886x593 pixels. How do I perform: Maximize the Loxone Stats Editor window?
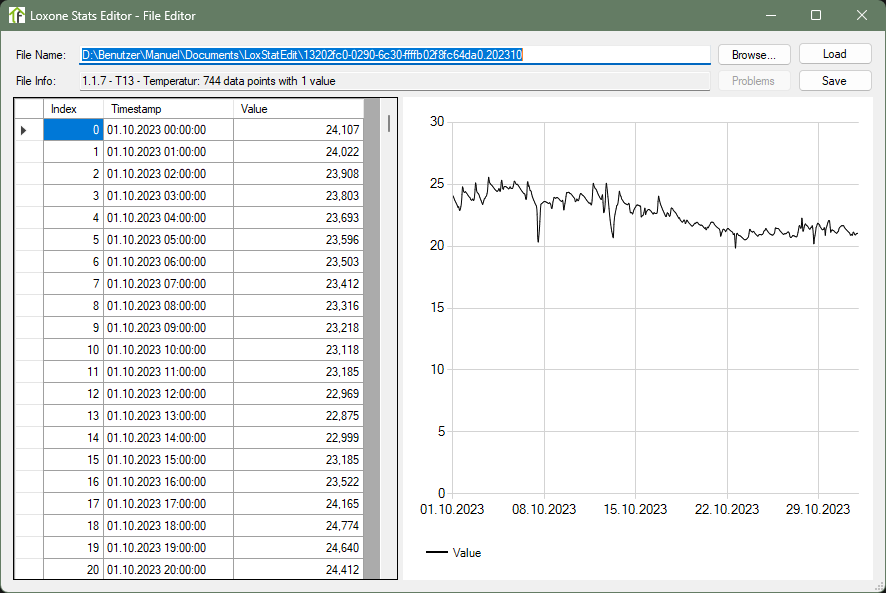click(816, 15)
